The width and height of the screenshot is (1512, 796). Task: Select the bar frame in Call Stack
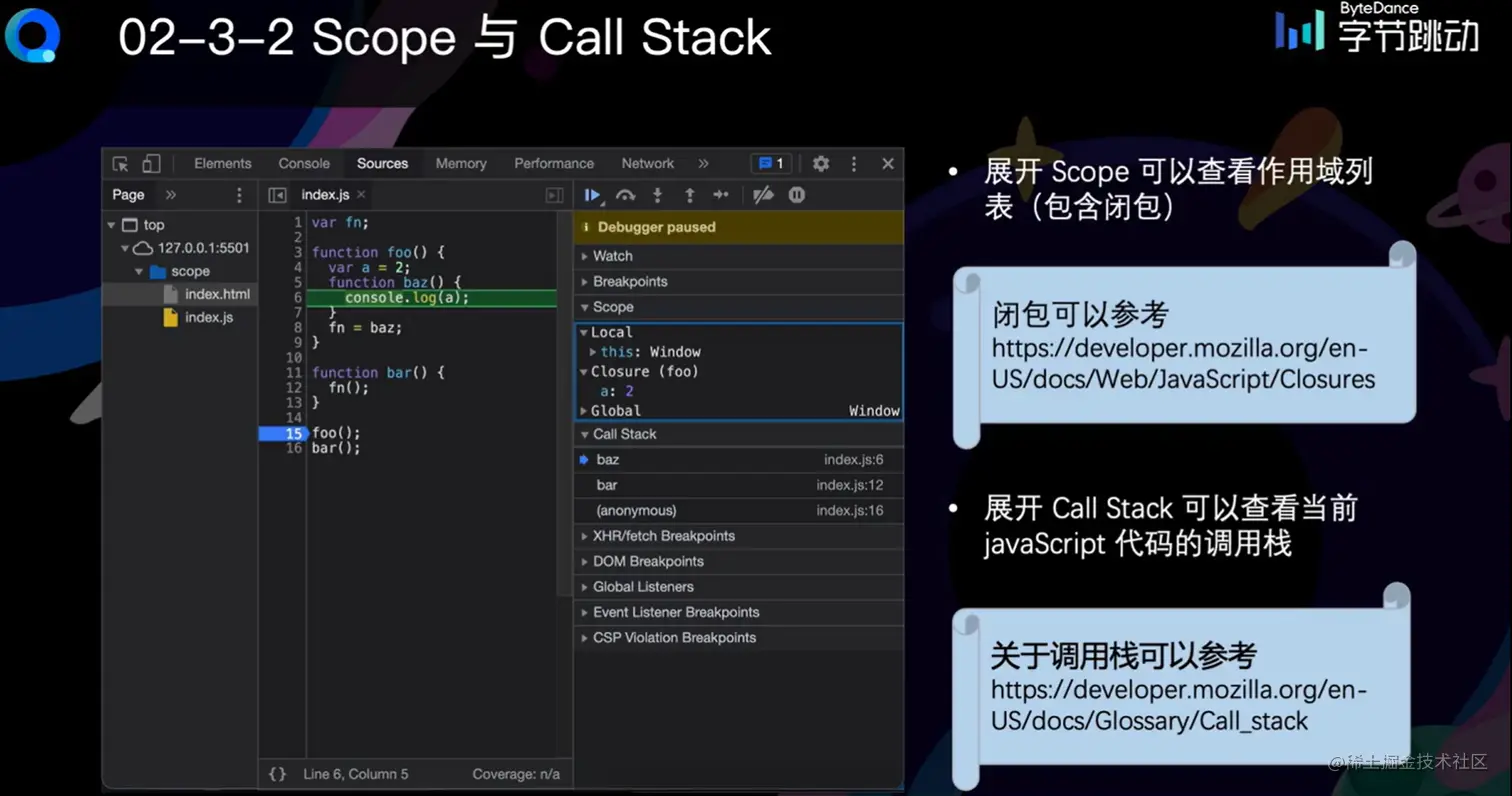(739, 485)
